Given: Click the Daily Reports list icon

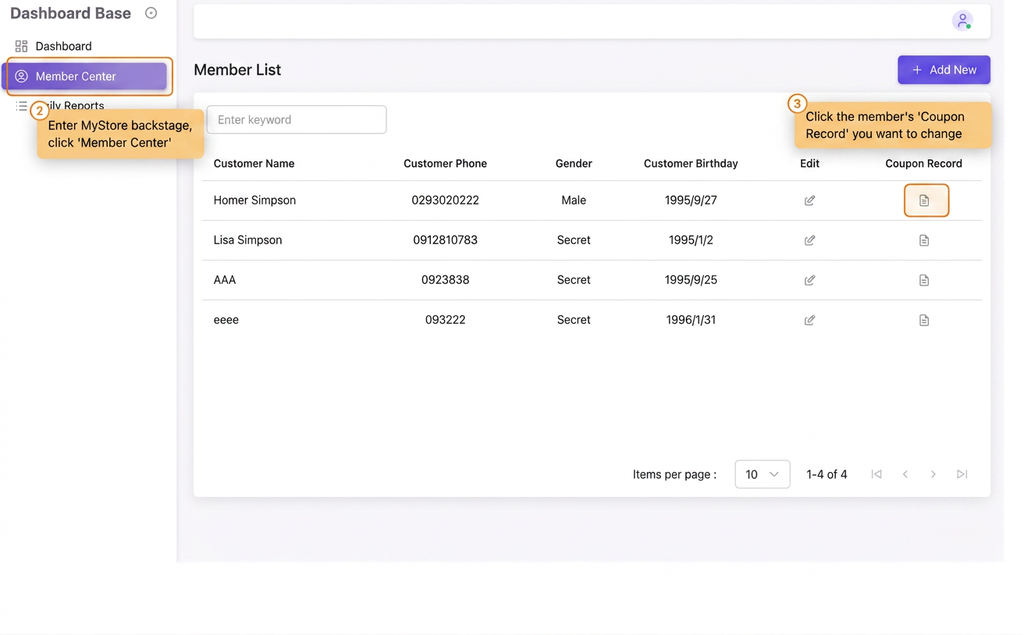Looking at the screenshot, I should pos(22,106).
